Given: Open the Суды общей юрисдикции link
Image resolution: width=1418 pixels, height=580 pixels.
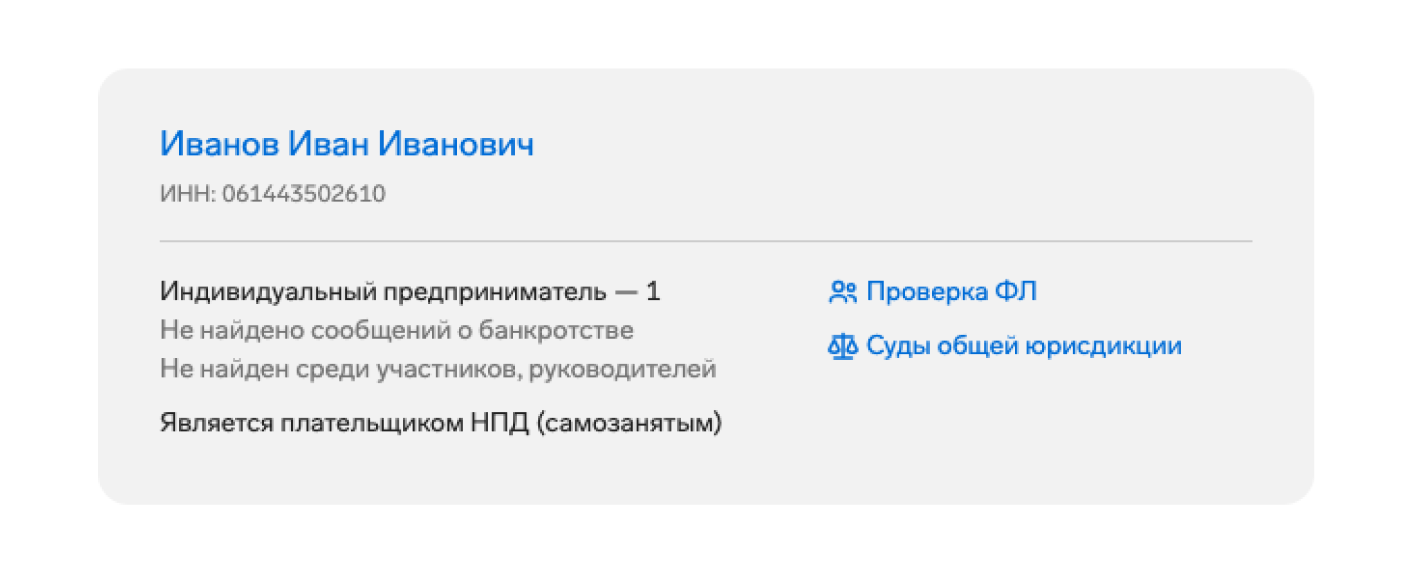Looking at the screenshot, I should coord(1023,346).
